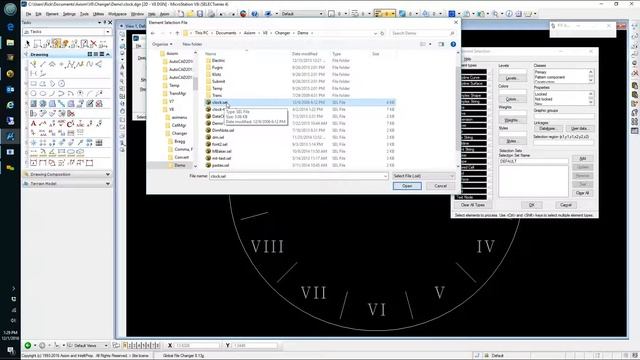Click Clear All Types button
The image size is (640, 360).
coord(473,205)
